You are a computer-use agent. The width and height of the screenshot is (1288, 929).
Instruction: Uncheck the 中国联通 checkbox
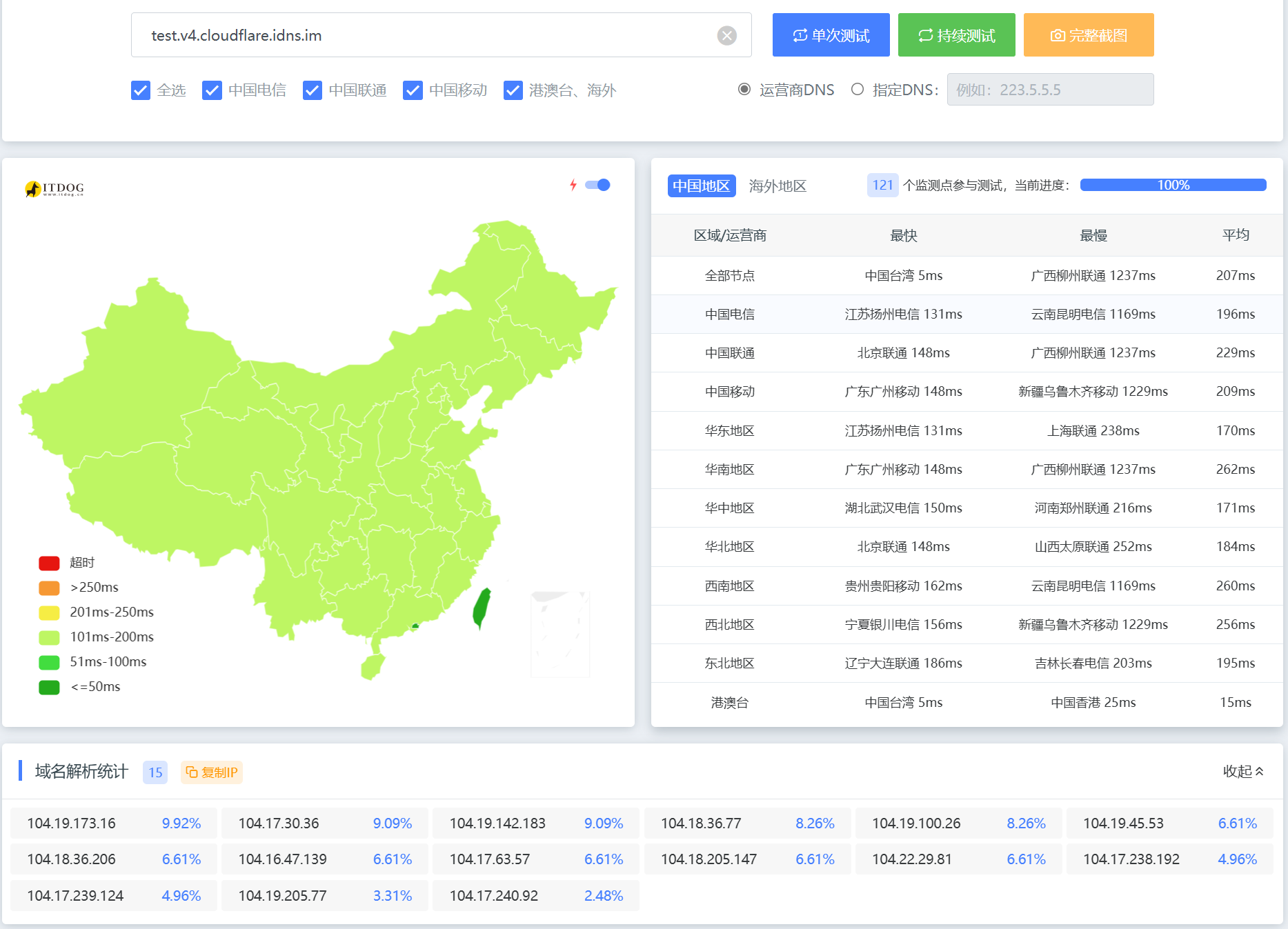tap(313, 90)
